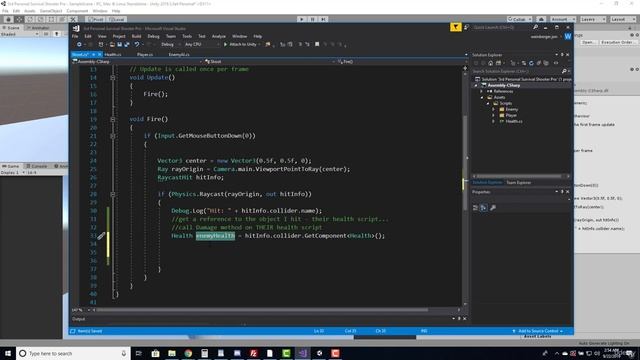
Task: Switch to Health.cs editor tab
Action: 113,54
